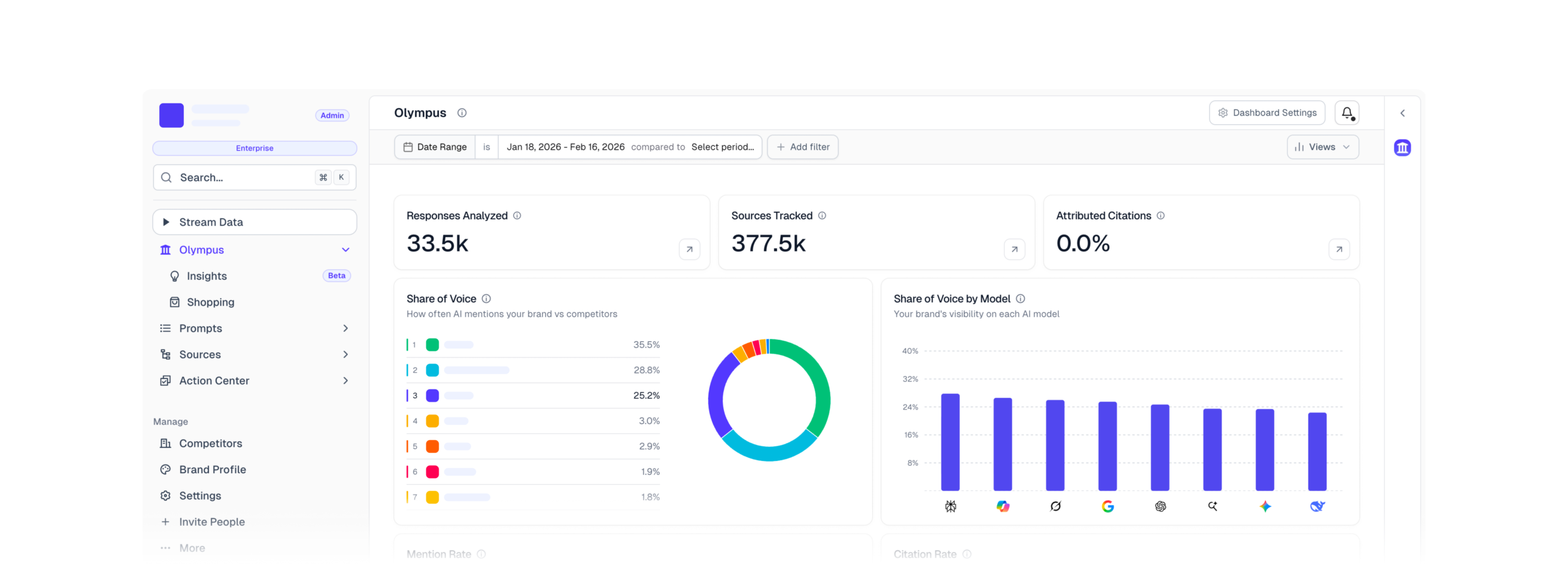Click the '35.5%' share value

pyautogui.click(x=646, y=345)
